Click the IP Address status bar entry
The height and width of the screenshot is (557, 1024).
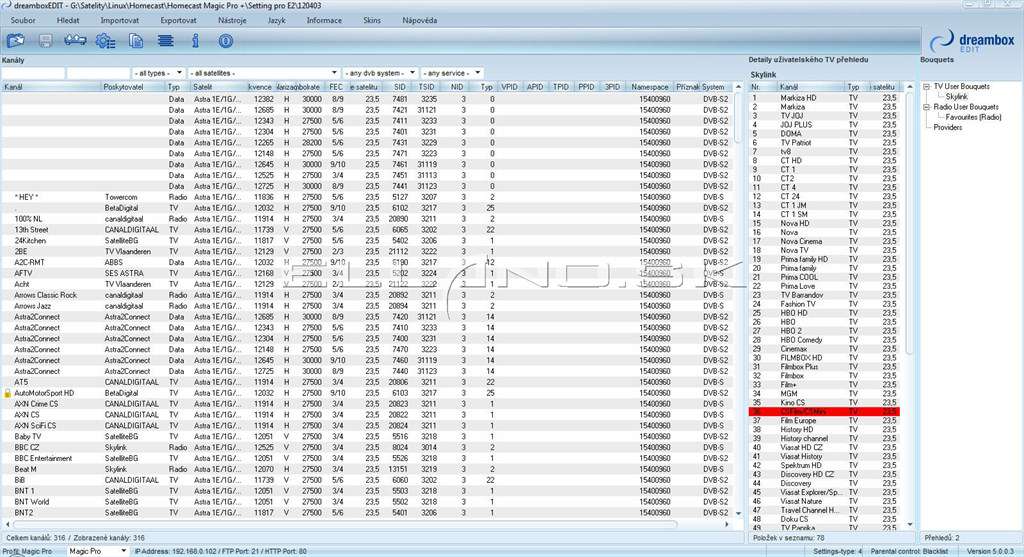click(221, 551)
